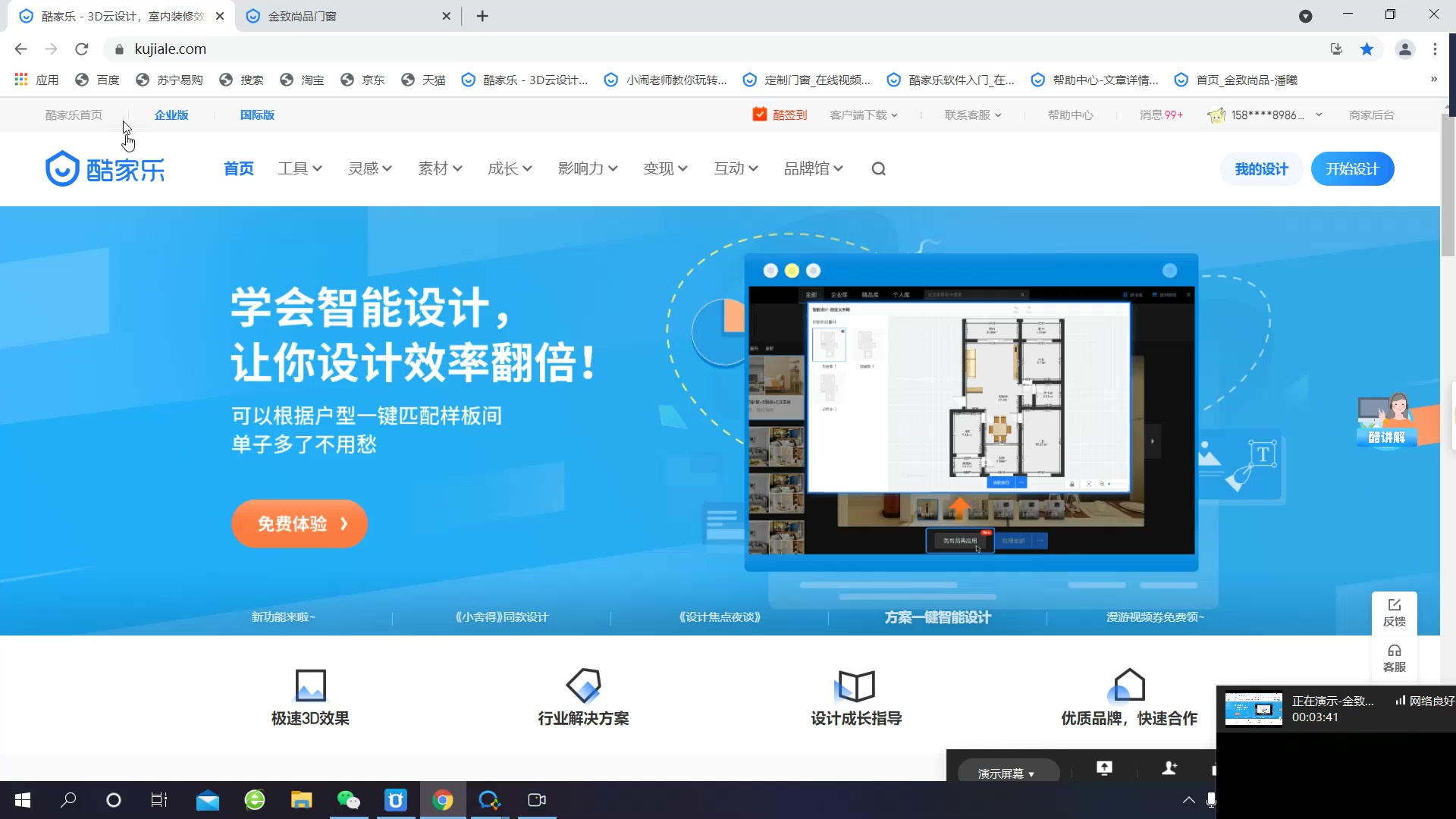Open the 京东 bookmark
The image size is (1456, 819).
362,80
